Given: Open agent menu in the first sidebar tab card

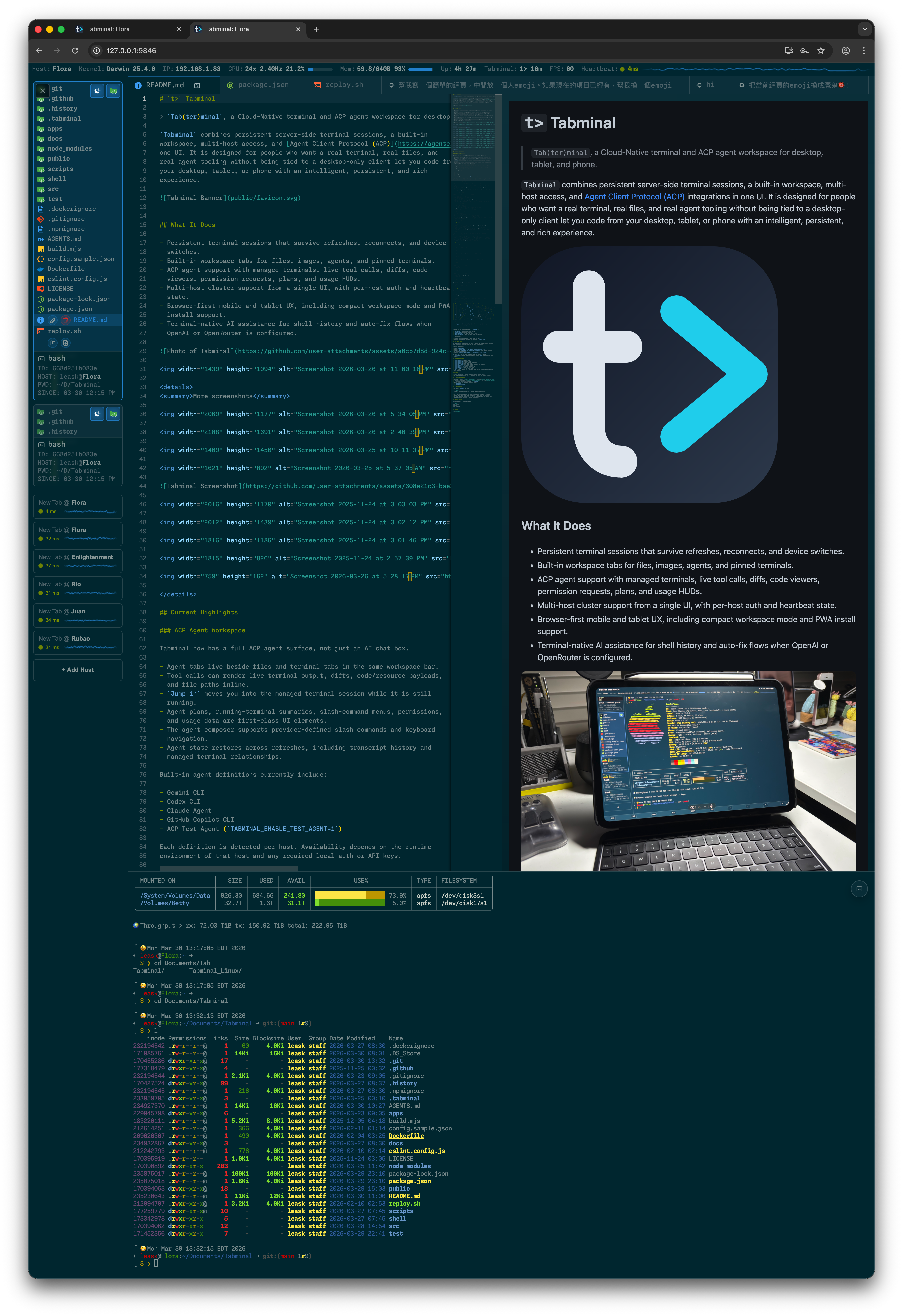Looking at the screenshot, I should [x=97, y=91].
